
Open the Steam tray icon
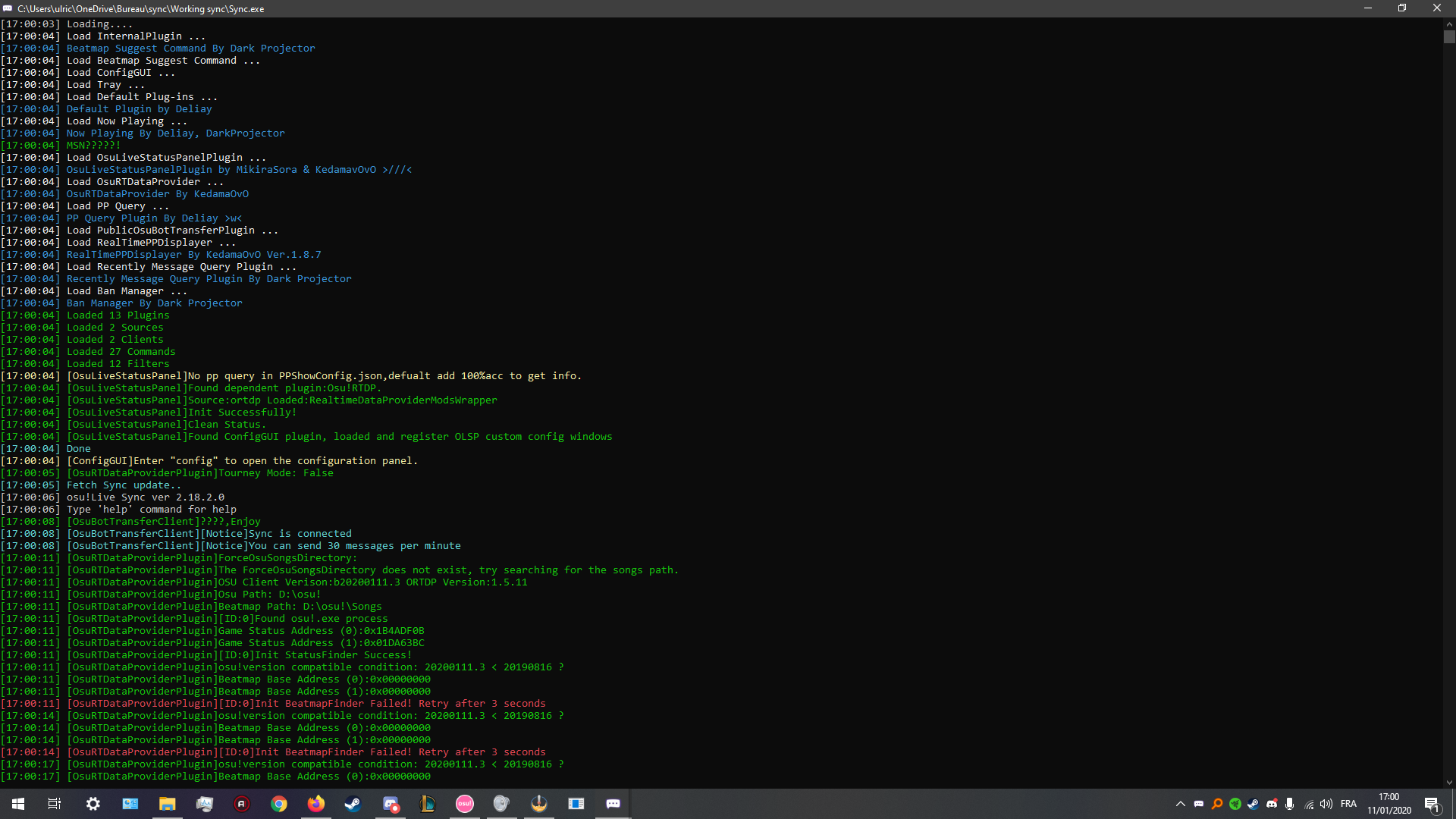(1254, 804)
